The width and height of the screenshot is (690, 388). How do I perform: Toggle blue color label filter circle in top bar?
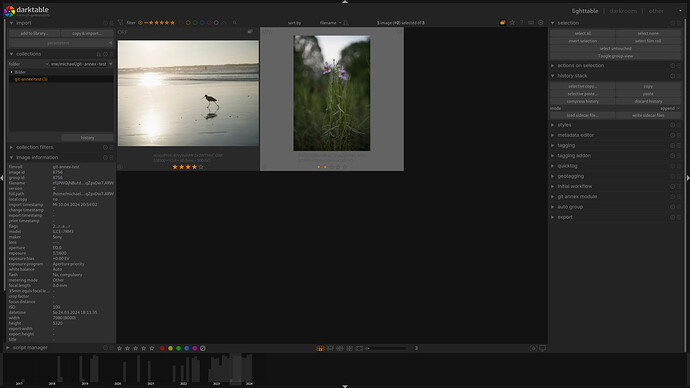(x=202, y=22)
